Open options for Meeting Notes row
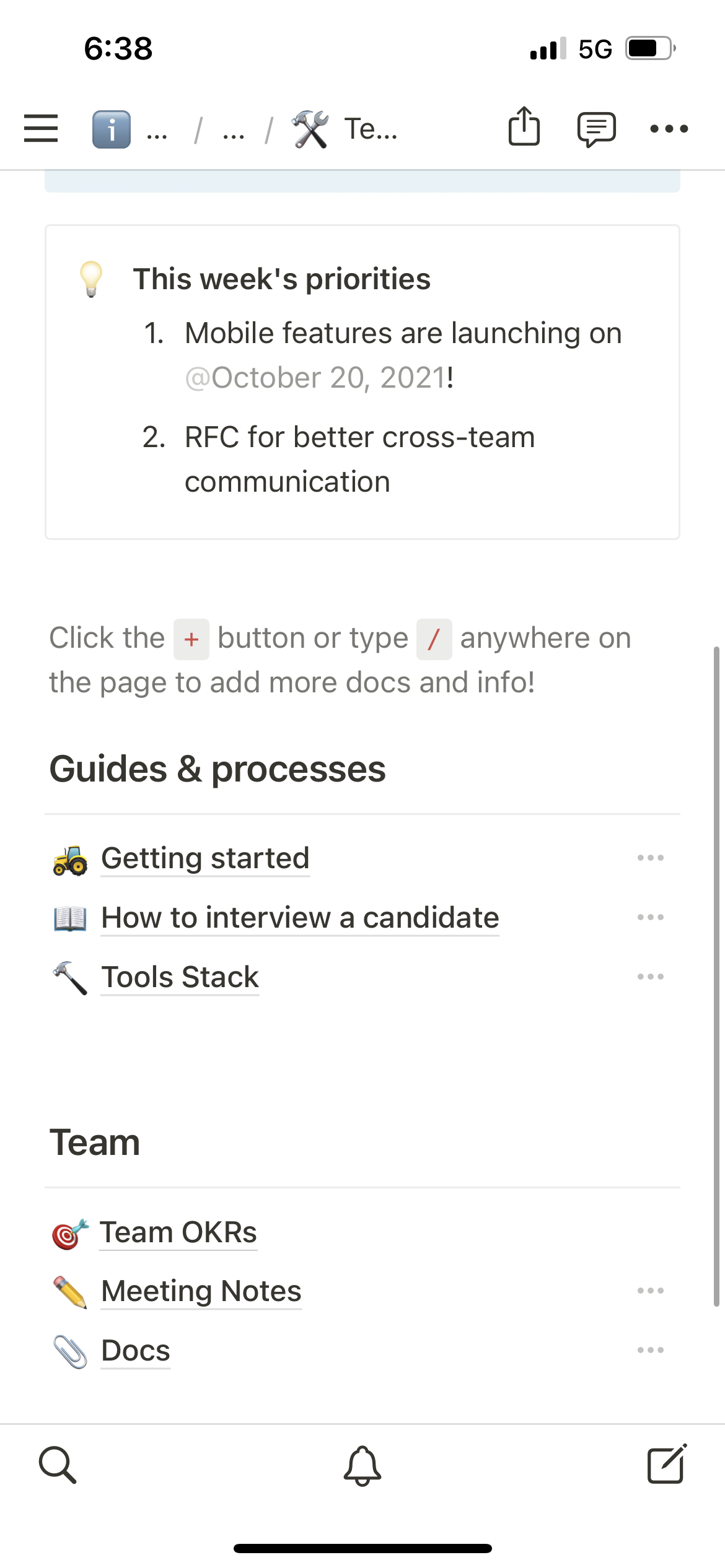Viewport: 725px width, 1568px height. [x=650, y=1291]
